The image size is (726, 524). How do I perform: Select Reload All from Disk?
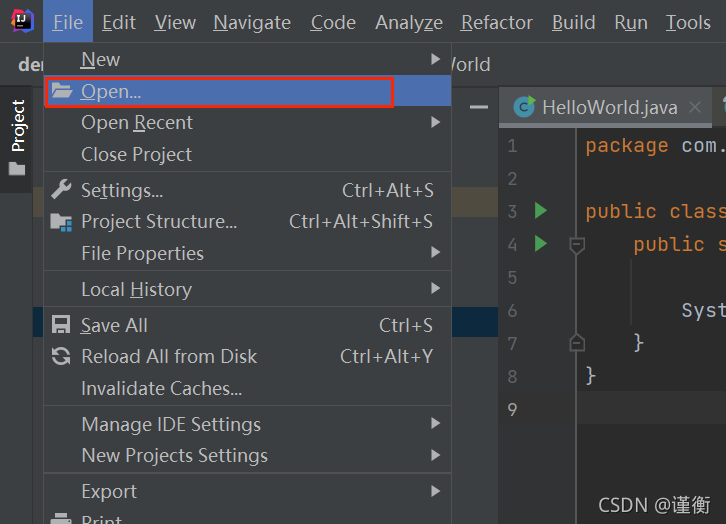coord(248,357)
